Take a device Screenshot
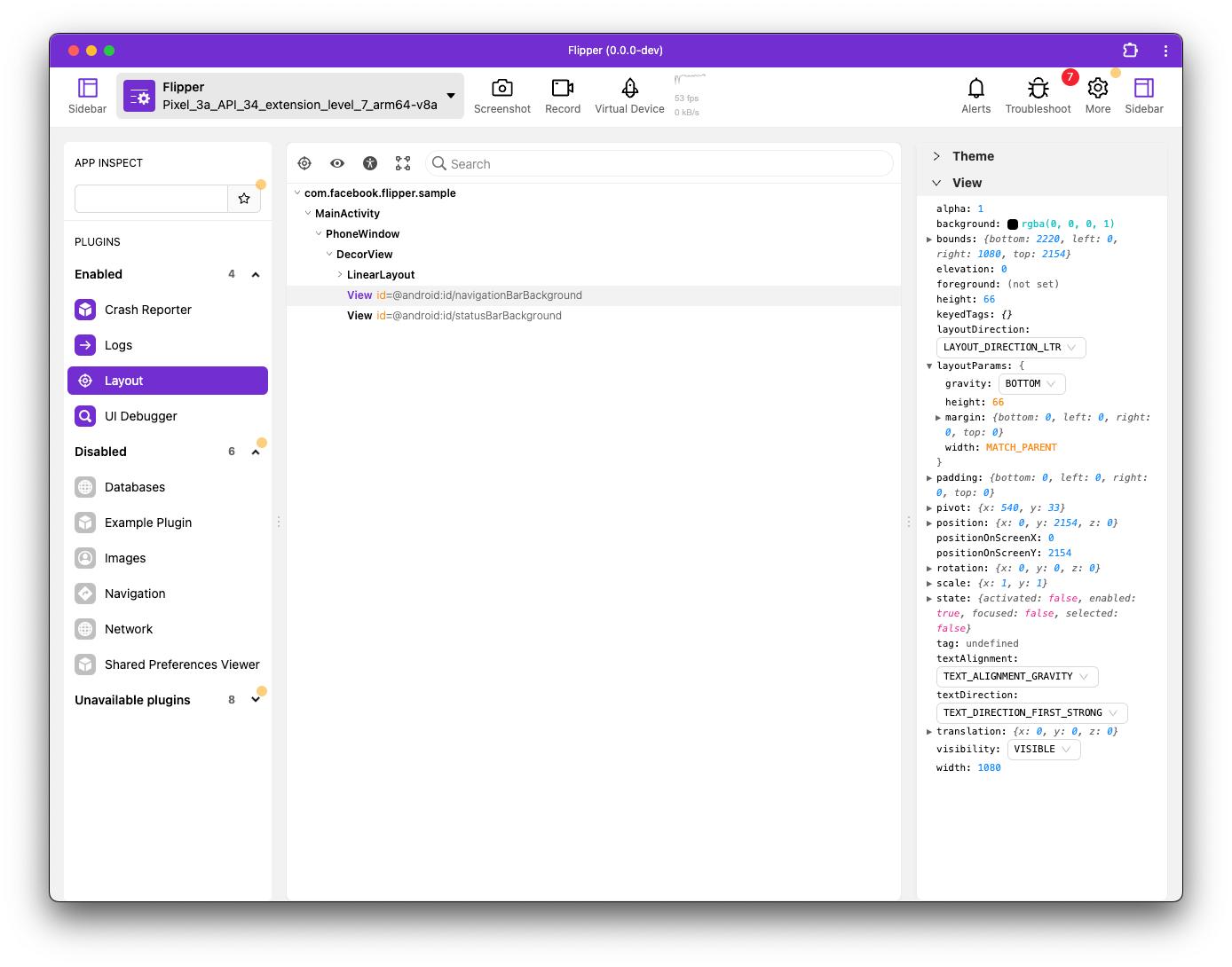This screenshot has height=967, width=1232. pos(502,96)
